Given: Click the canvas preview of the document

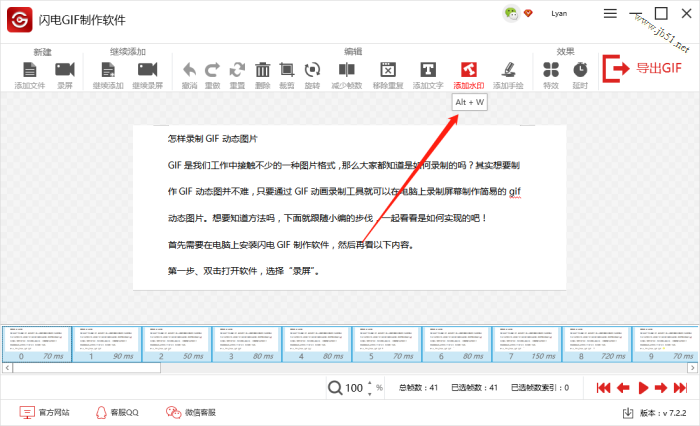Looking at the screenshot, I should 350,208.
